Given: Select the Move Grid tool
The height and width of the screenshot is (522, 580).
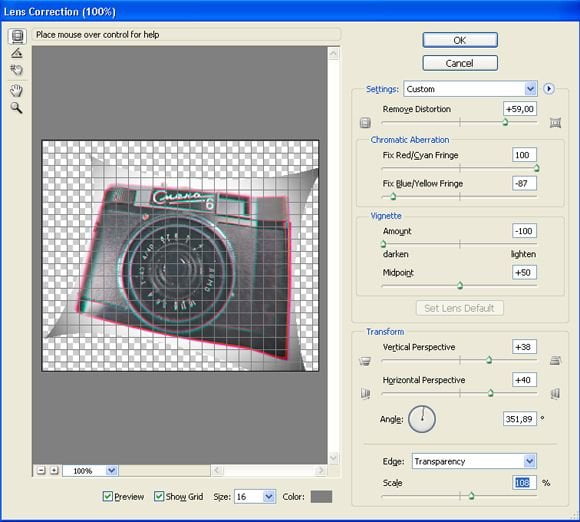Looking at the screenshot, I should [17, 70].
